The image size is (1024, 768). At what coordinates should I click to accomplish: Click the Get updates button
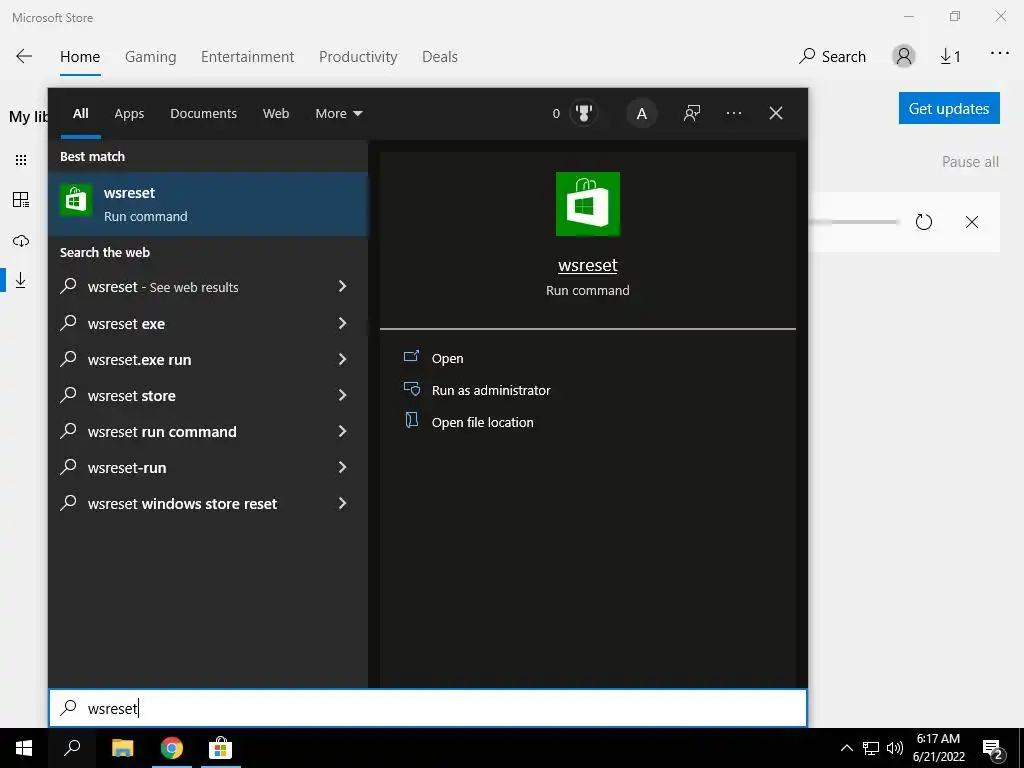tap(949, 108)
